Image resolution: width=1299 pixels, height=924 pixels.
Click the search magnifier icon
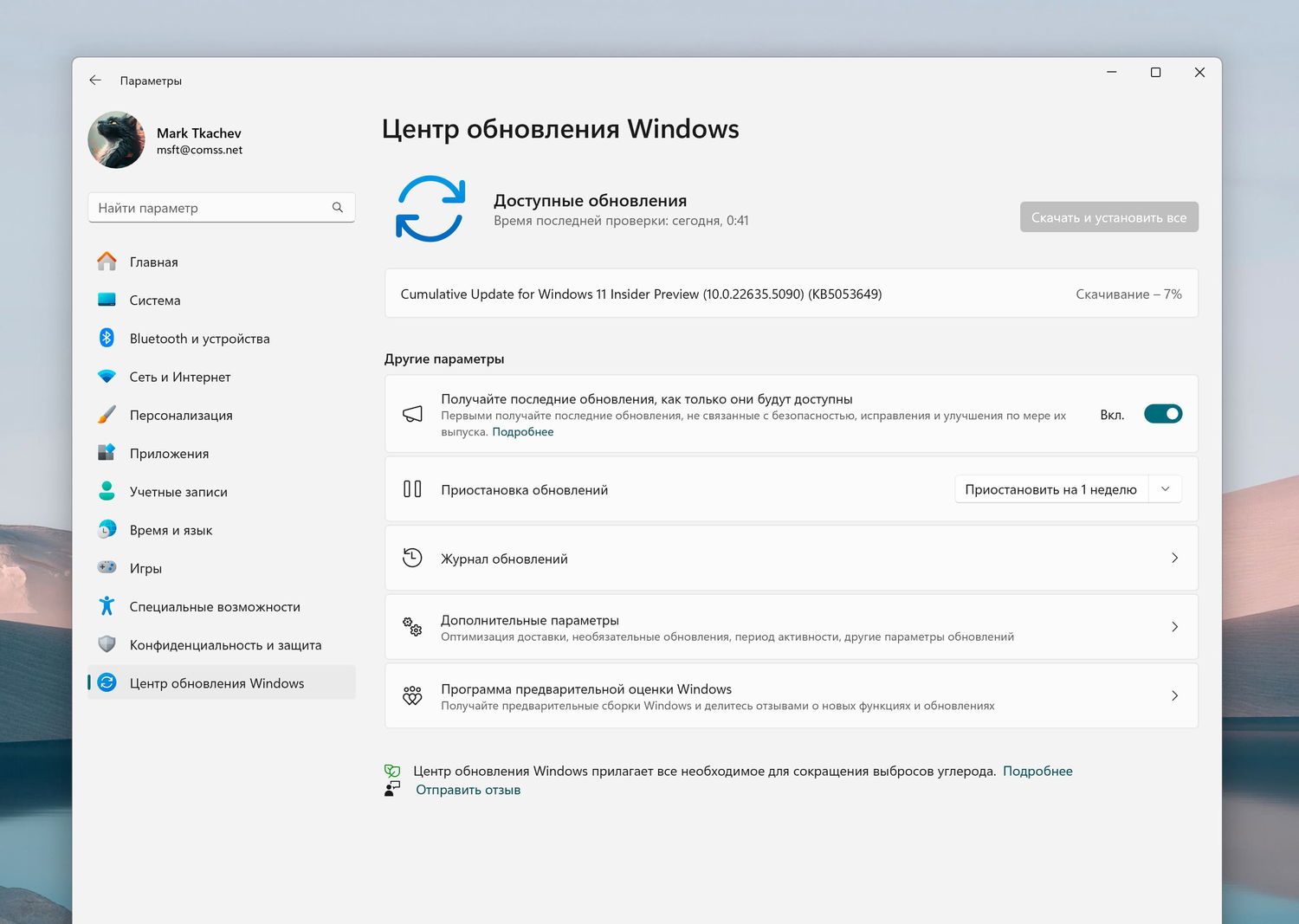(338, 208)
